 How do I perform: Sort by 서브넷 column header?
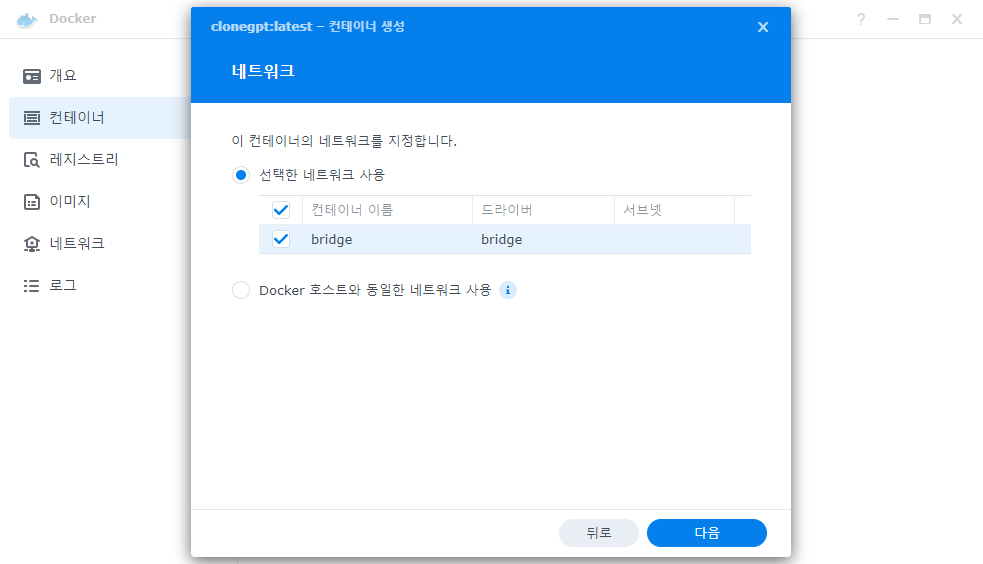(x=674, y=210)
